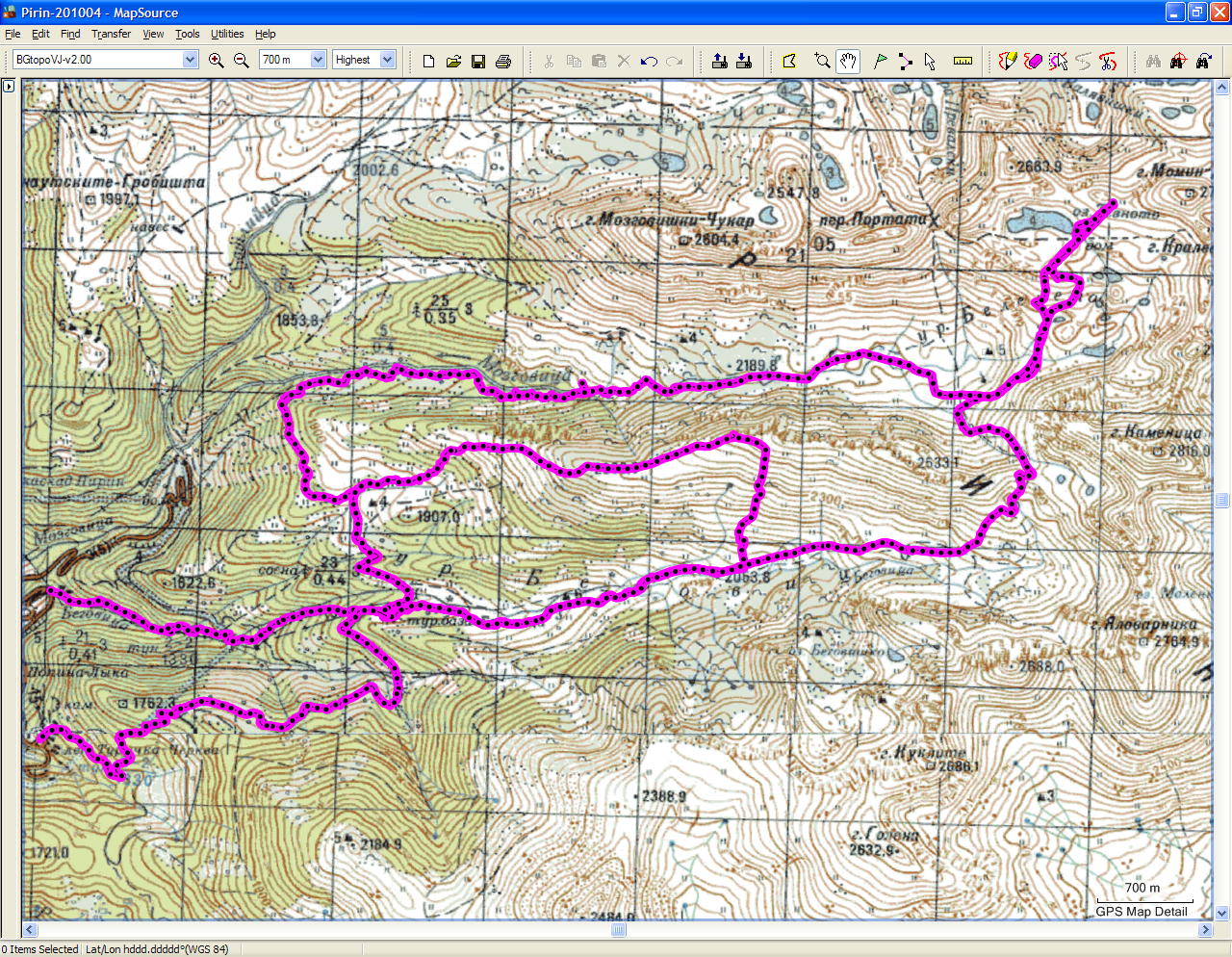The height and width of the screenshot is (957, 1232).
Task: Select the Waypoint flag tool
Action: tap(880, 61)
